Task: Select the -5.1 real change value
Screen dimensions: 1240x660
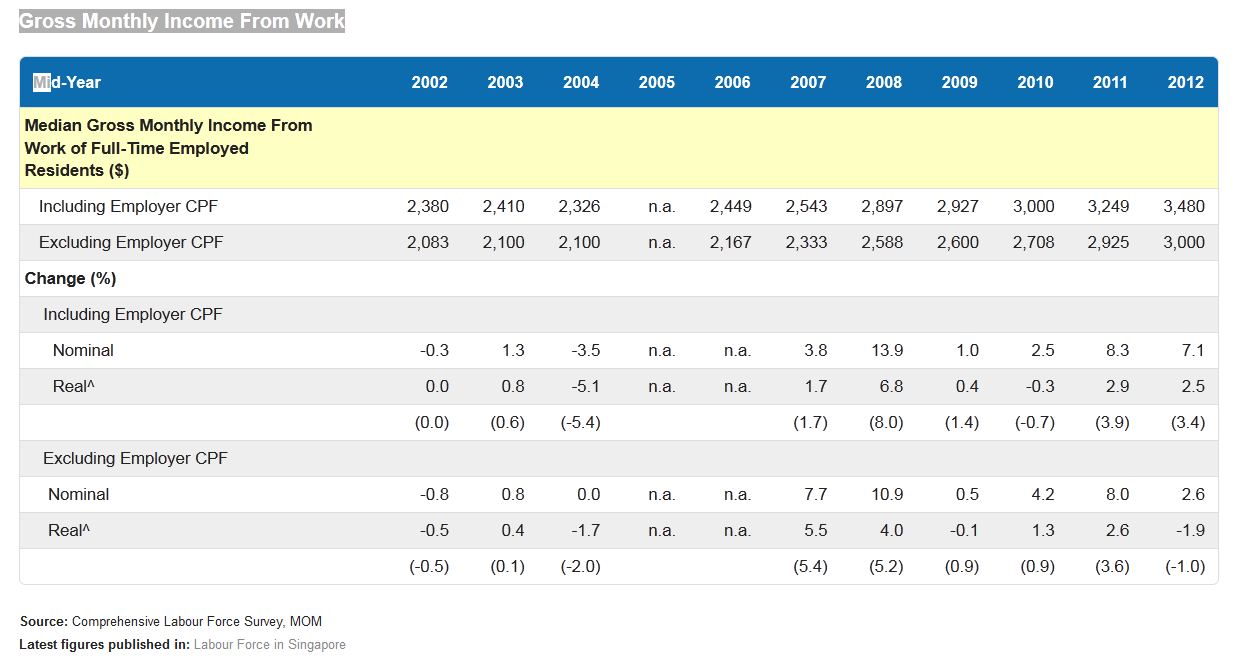Action: point(585,386)
